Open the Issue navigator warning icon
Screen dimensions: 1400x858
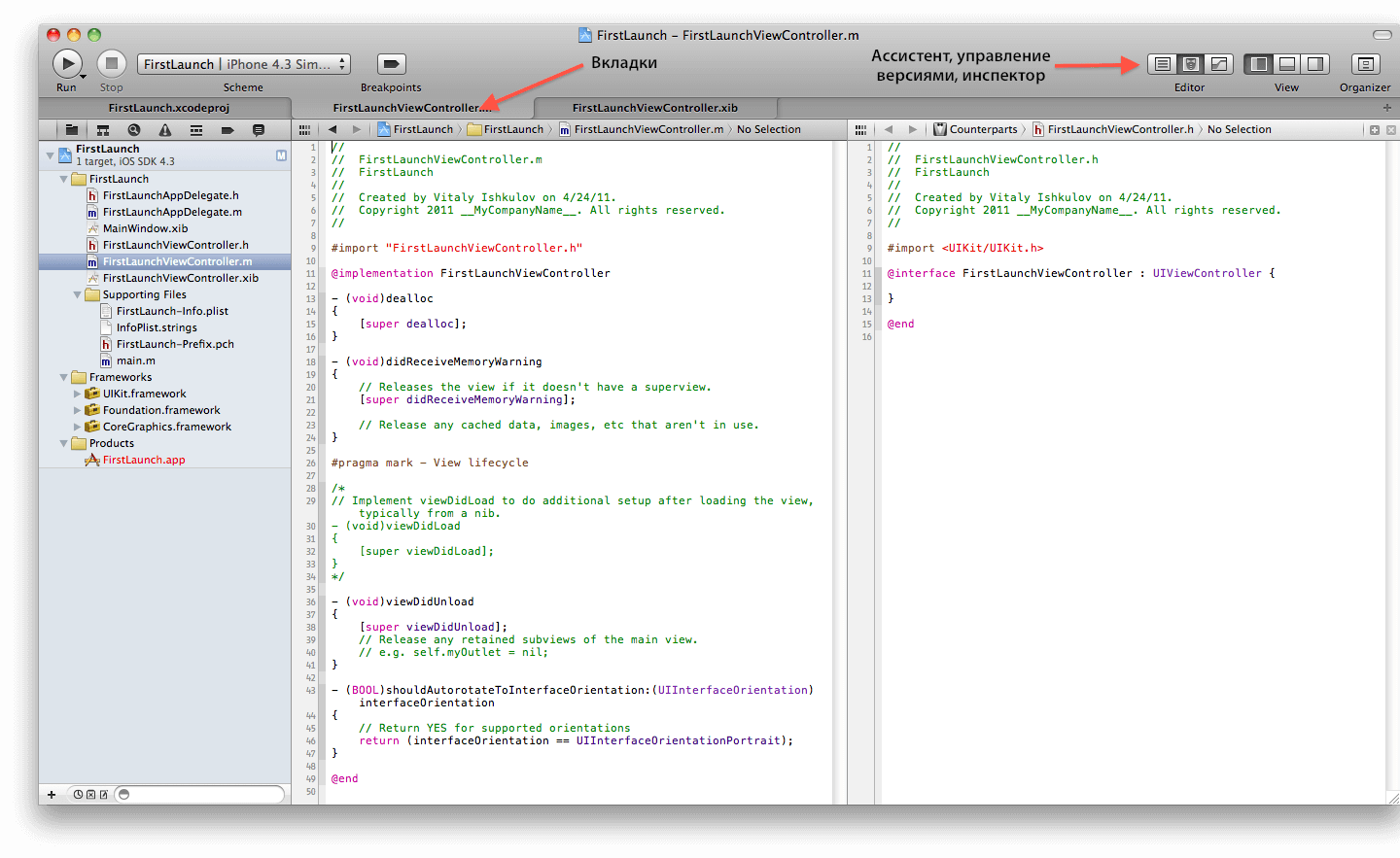pyautogui.click(x=165, y=129)
